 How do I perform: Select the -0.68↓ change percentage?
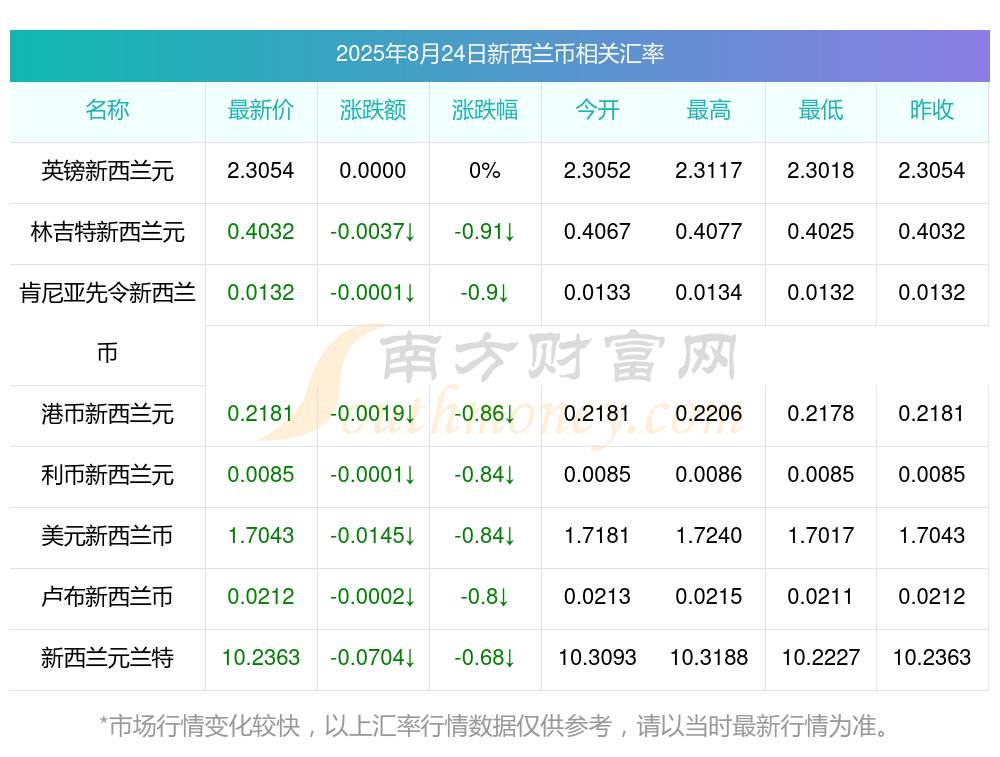coord(485,657)
